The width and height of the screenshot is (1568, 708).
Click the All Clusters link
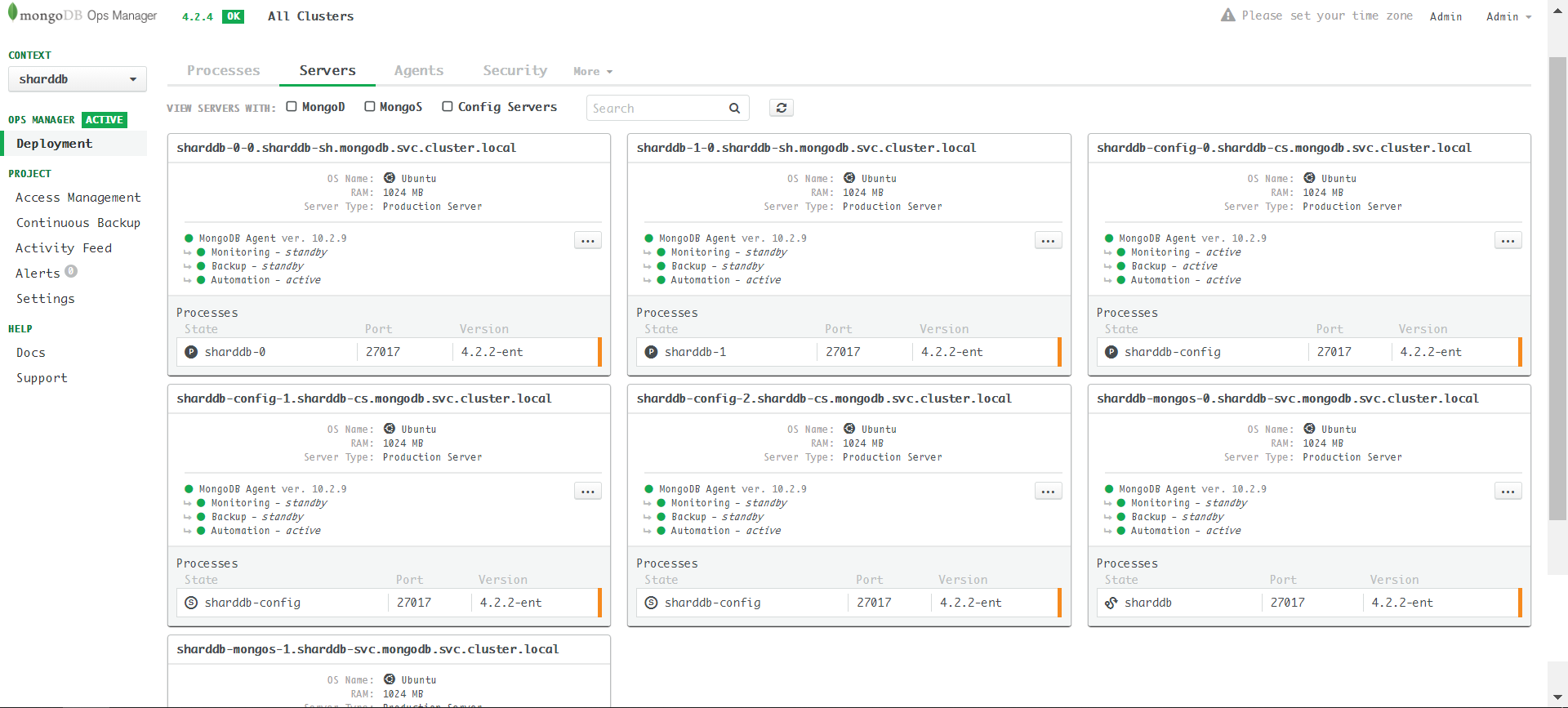(310, 16)
